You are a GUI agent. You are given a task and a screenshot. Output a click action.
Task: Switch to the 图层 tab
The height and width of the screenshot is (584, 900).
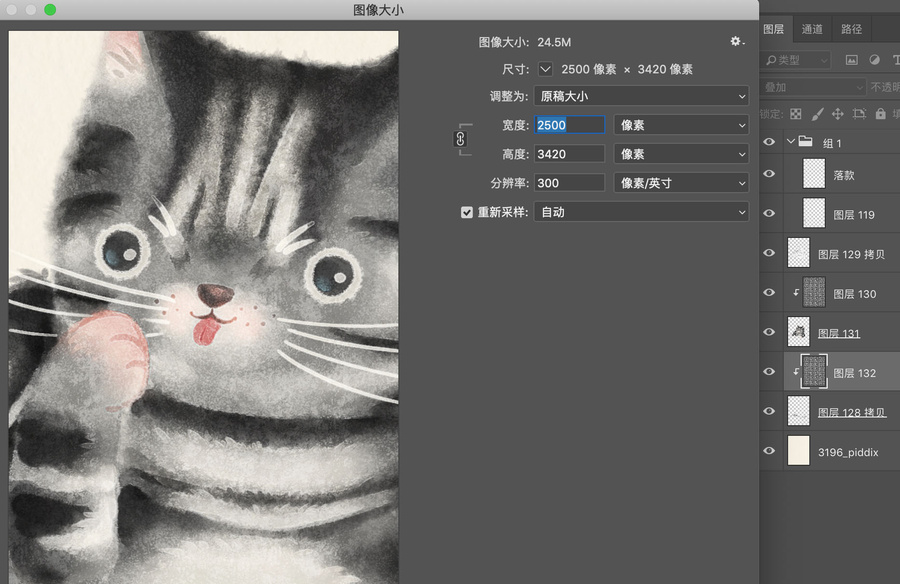click(x=774, y=29)
